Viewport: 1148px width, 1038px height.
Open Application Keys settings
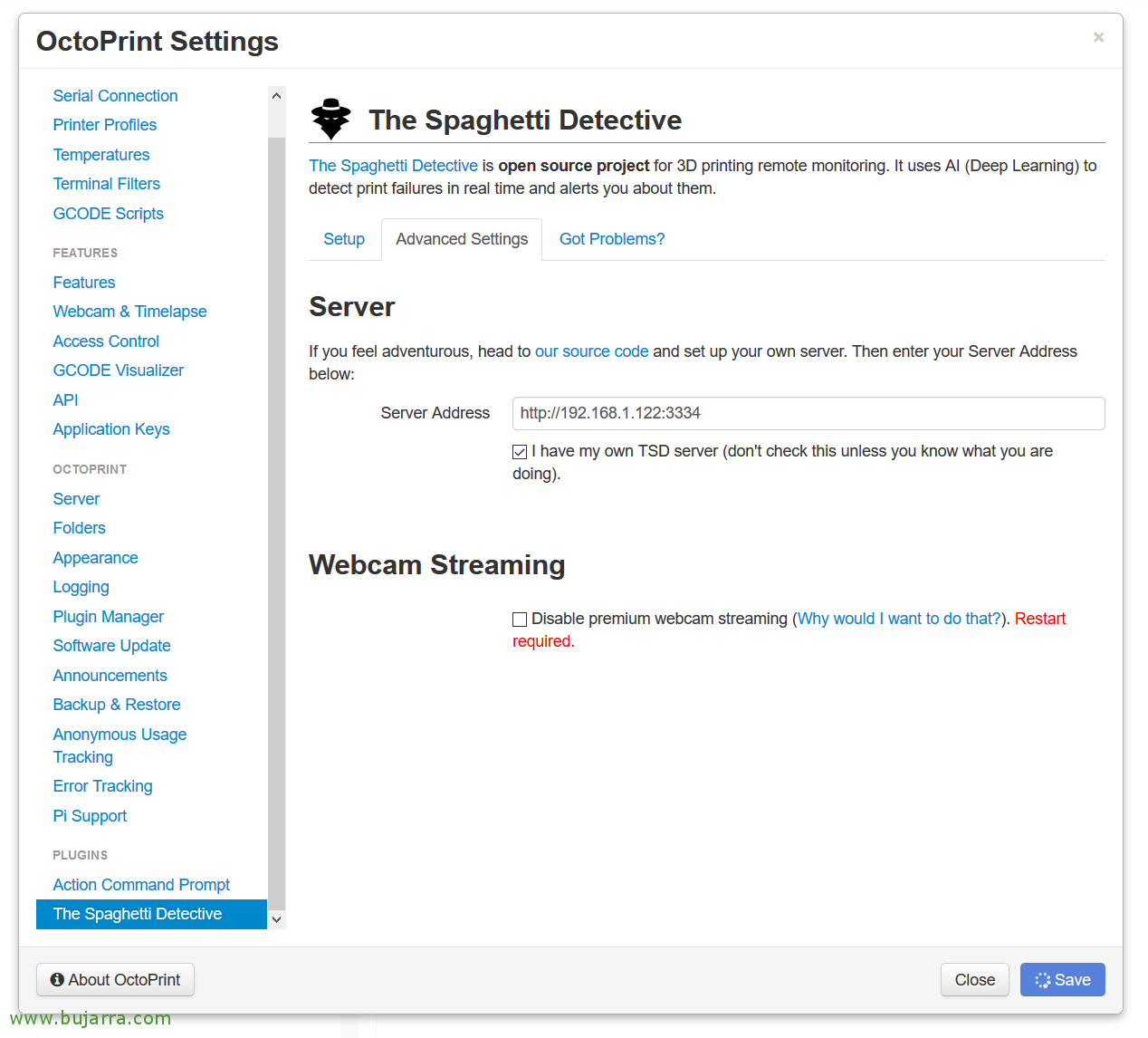click(111, 429)
